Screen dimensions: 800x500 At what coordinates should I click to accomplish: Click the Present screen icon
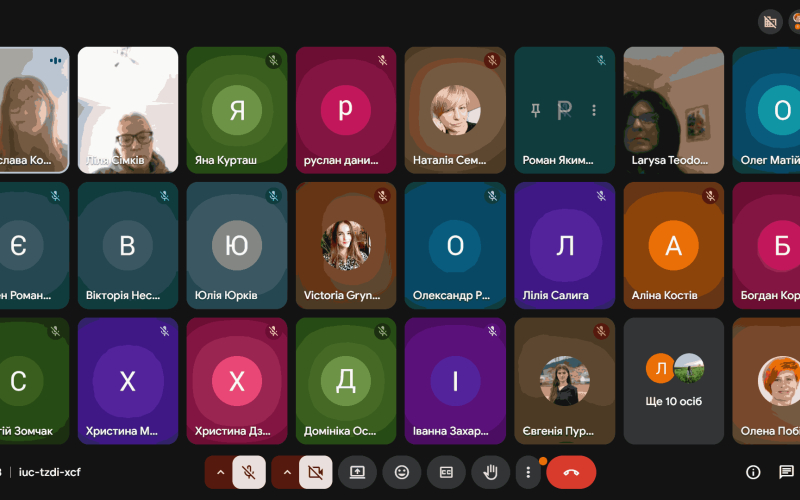[357, 472]
